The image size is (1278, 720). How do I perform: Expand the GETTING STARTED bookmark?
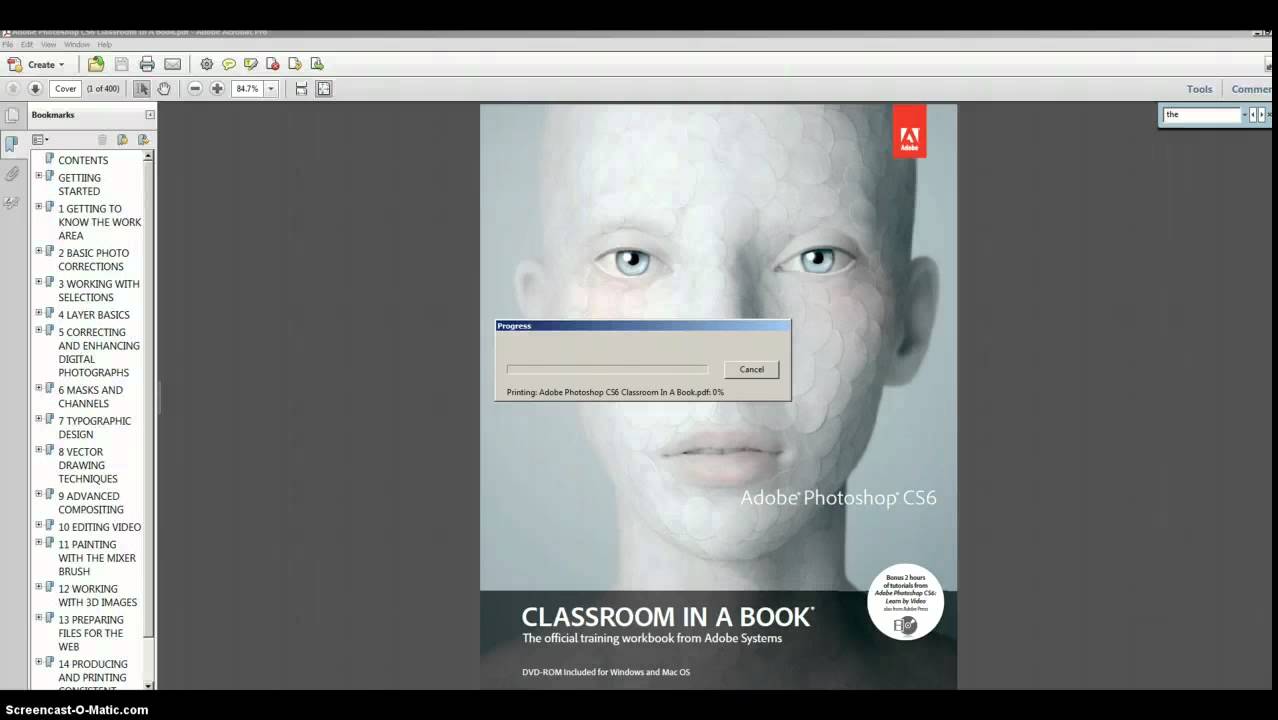(39, 175)
